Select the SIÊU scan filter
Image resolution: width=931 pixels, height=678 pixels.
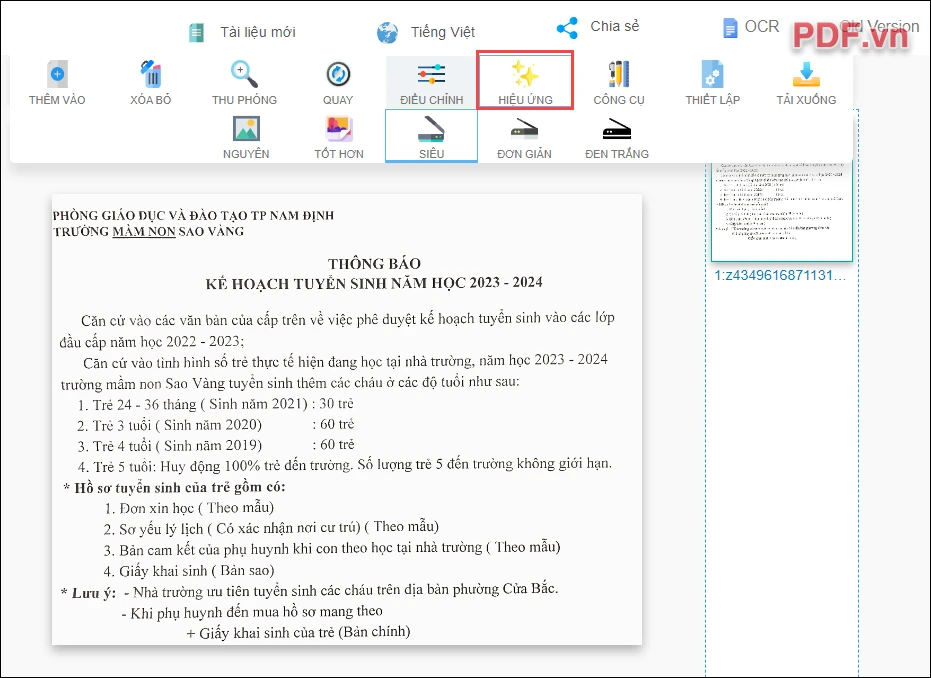coord(432,136)
